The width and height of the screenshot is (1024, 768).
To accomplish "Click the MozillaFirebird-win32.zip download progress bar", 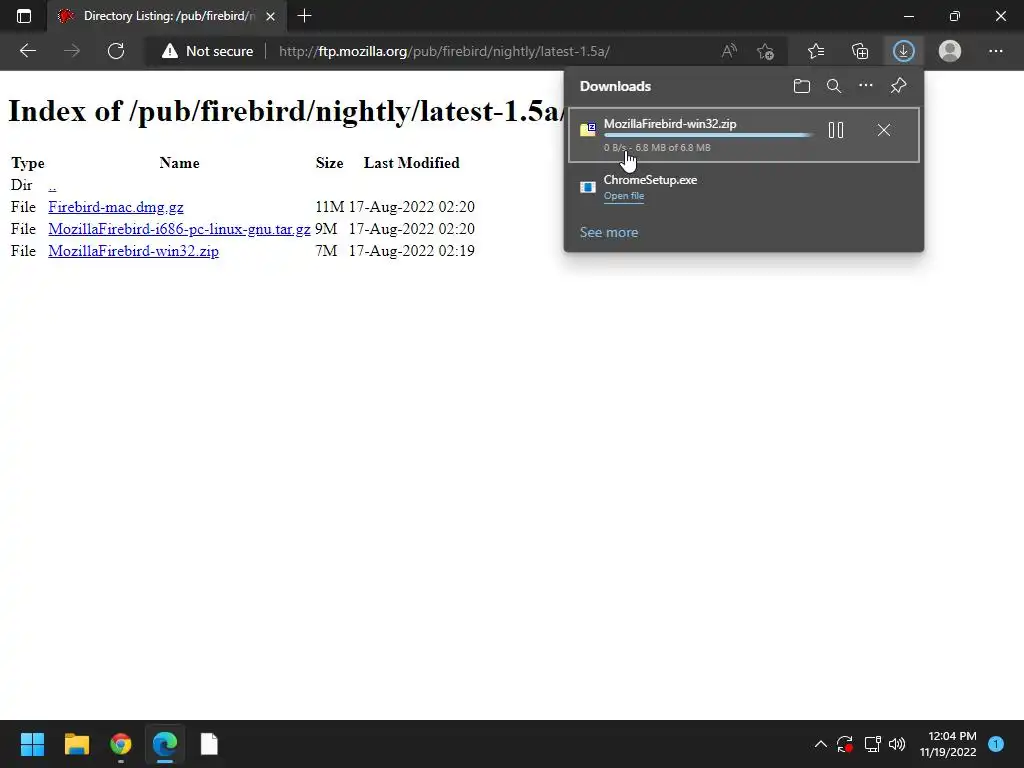I will click(x=708, y=135).
